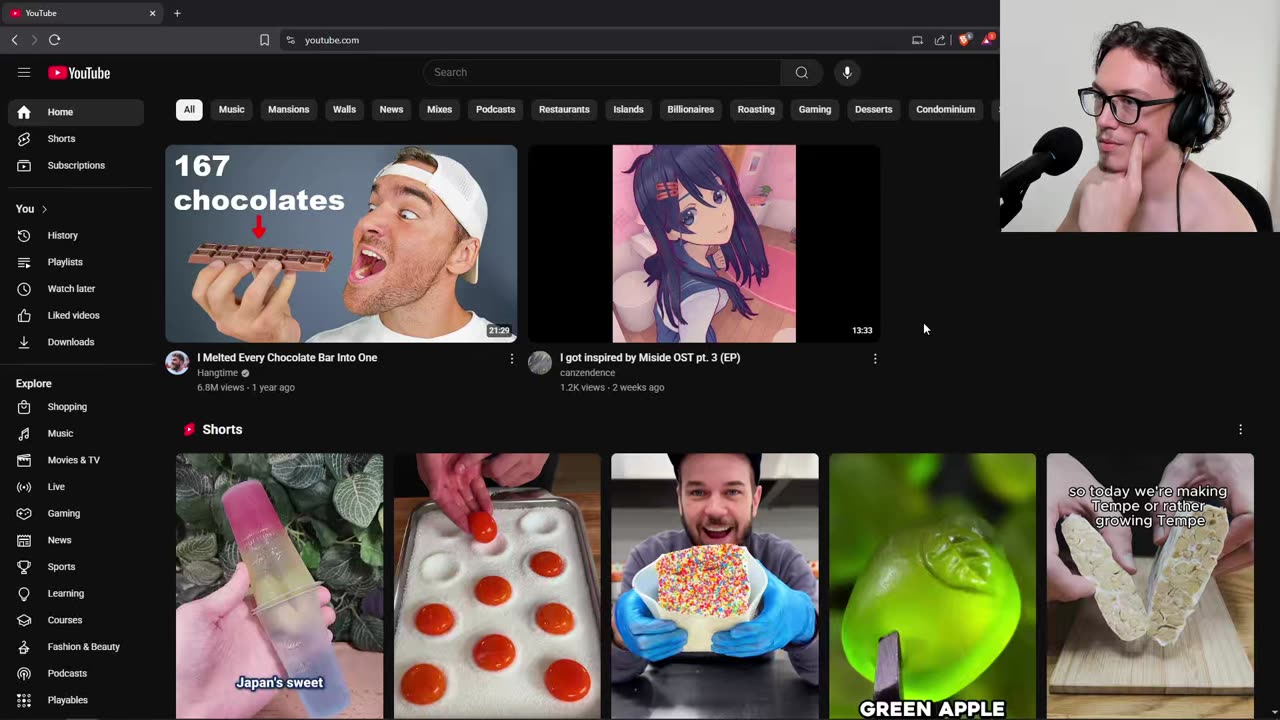Select the Mixes filter chip
Screen dimensions: 1280x720
point(439,109)
